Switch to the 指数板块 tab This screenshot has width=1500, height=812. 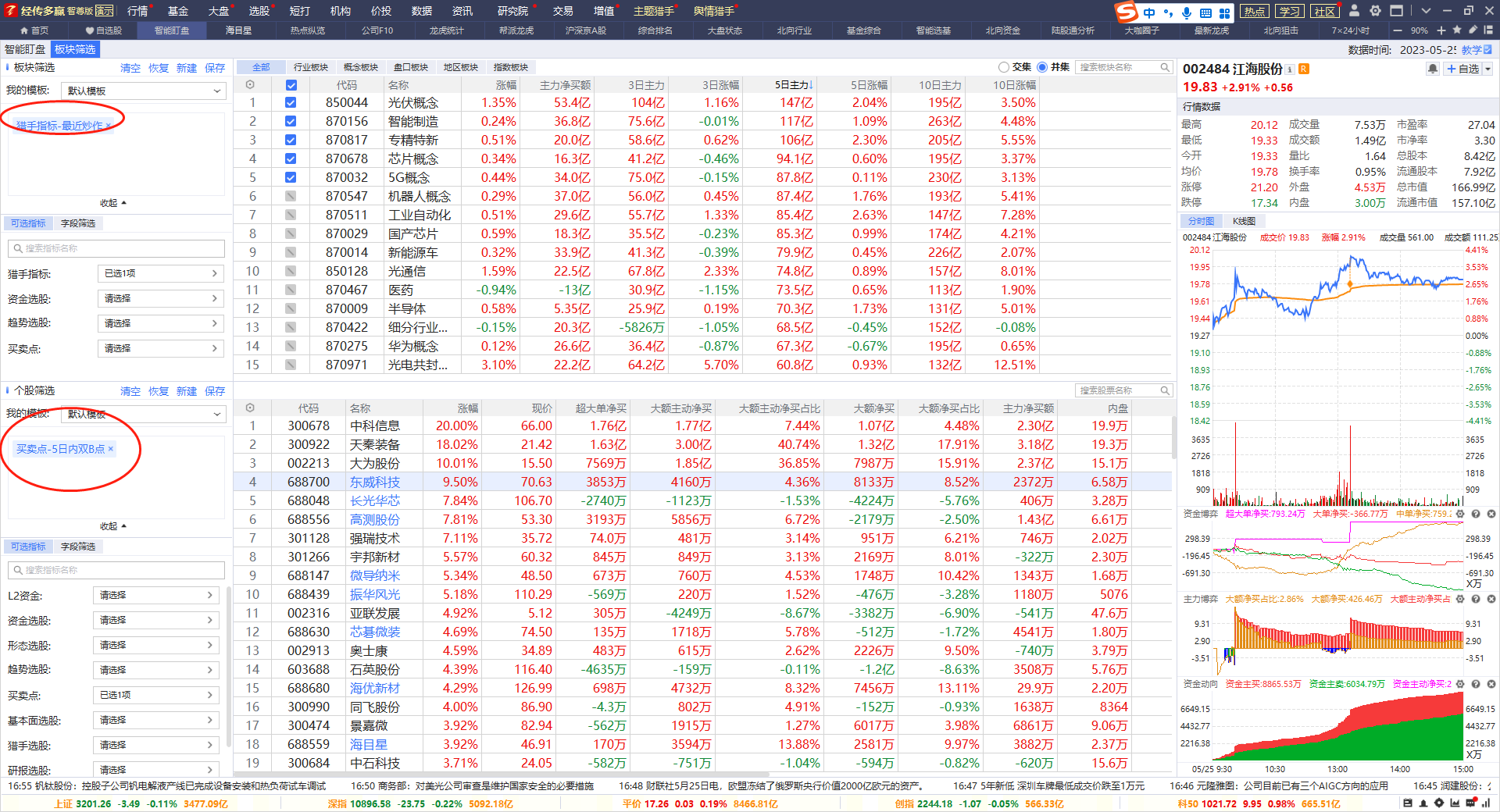pyautogui.click(x=511, y=67)
